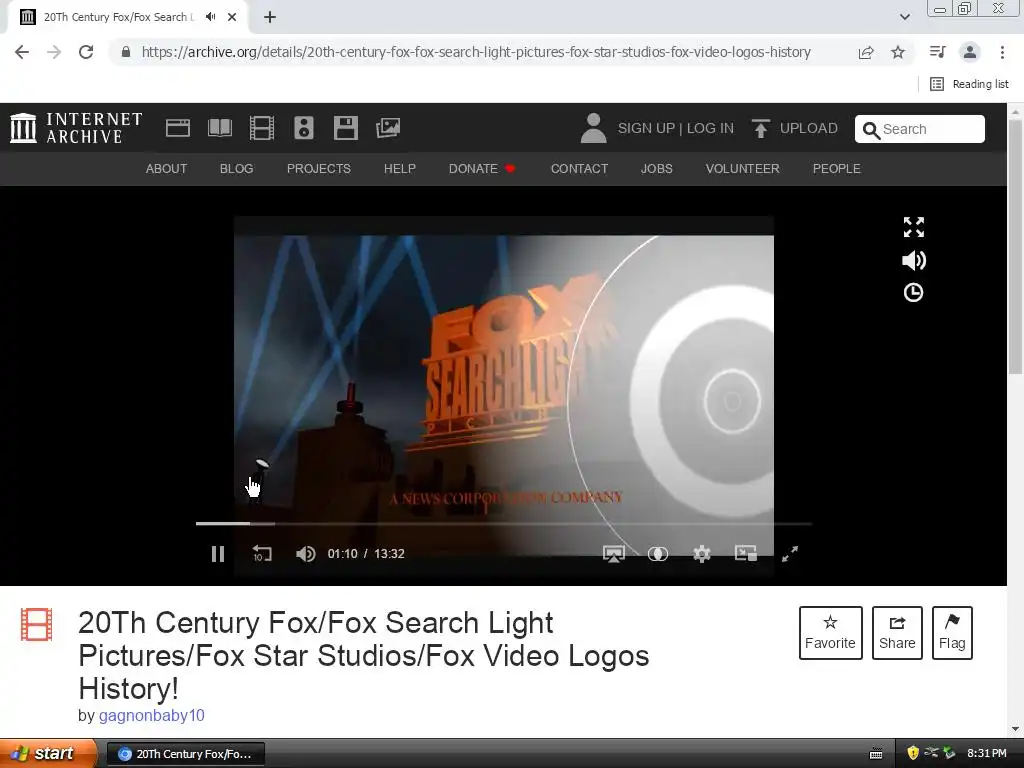Open the Audio speaker icon in navbar
The width and height of the screenshot is (1024, 768).
point(304,128)
